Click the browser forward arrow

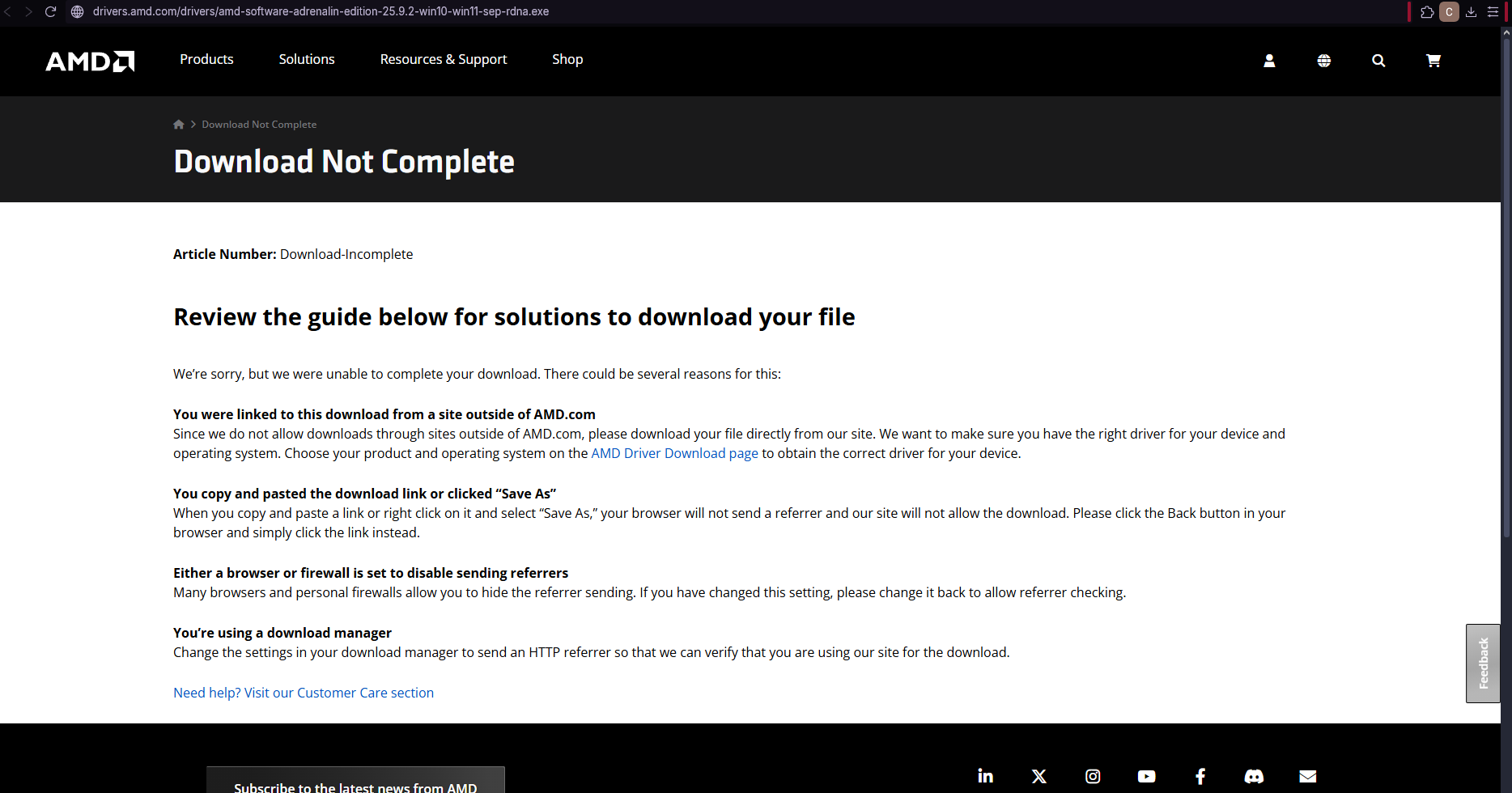(x=29, y=11)
